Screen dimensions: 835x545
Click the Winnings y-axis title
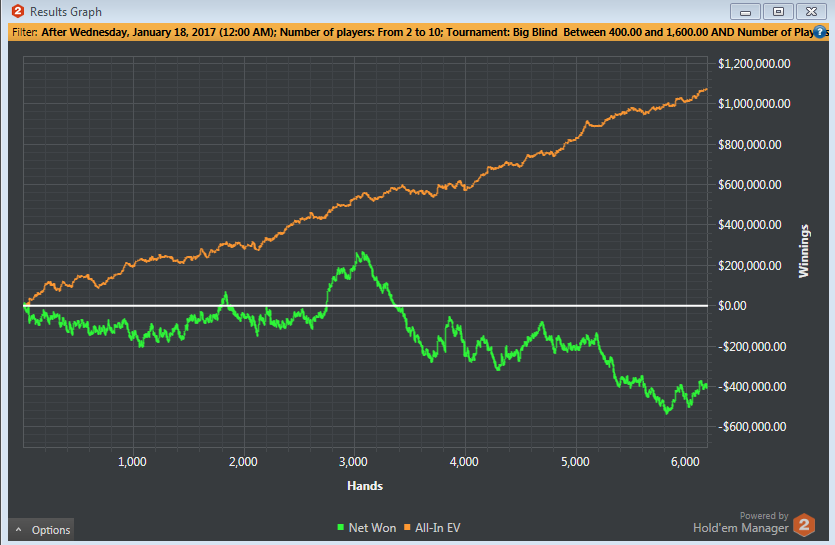(804, 251)
